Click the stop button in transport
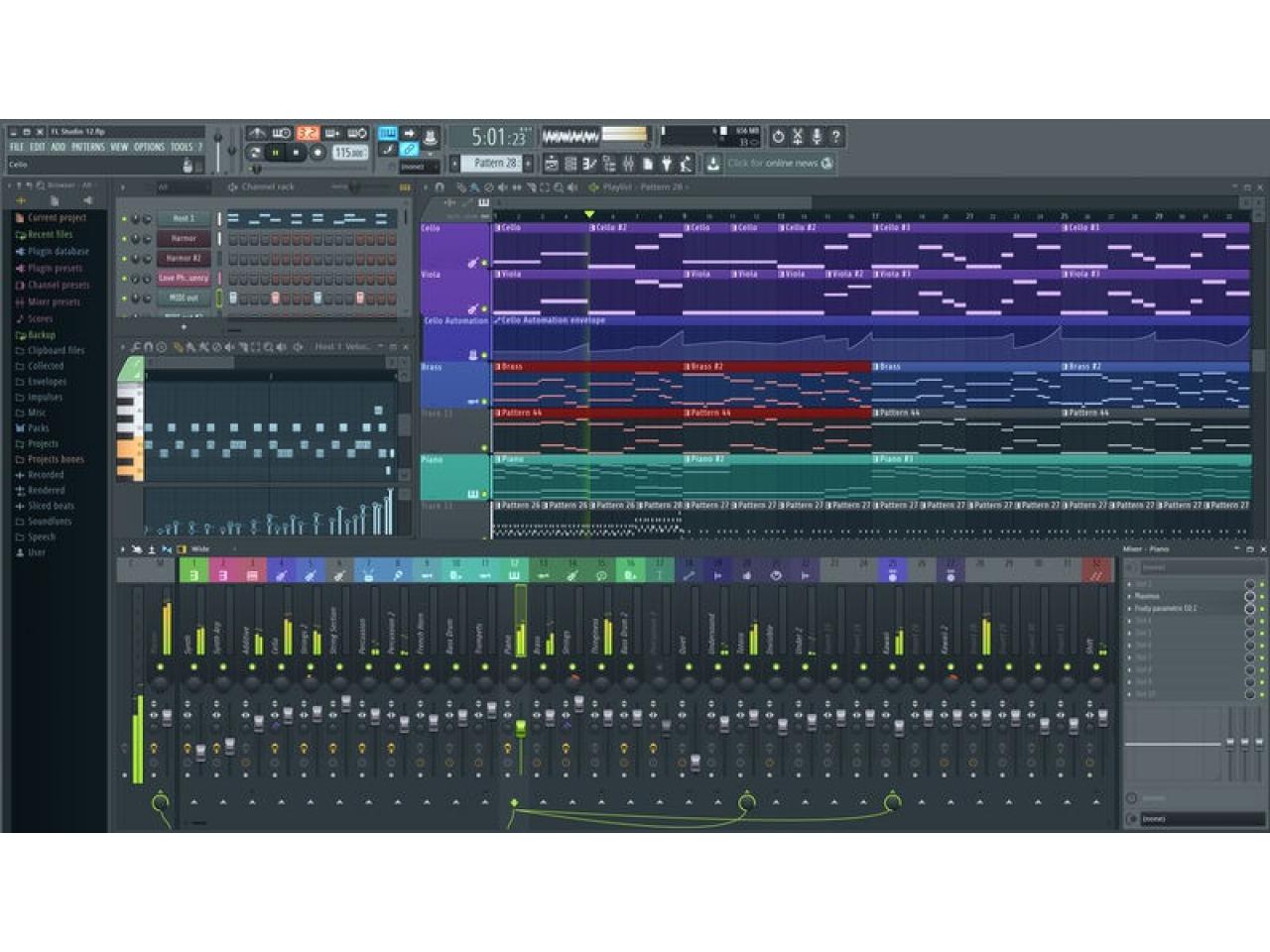The width and height of the screenshot is (1270, 952). (x=297, y=153)
